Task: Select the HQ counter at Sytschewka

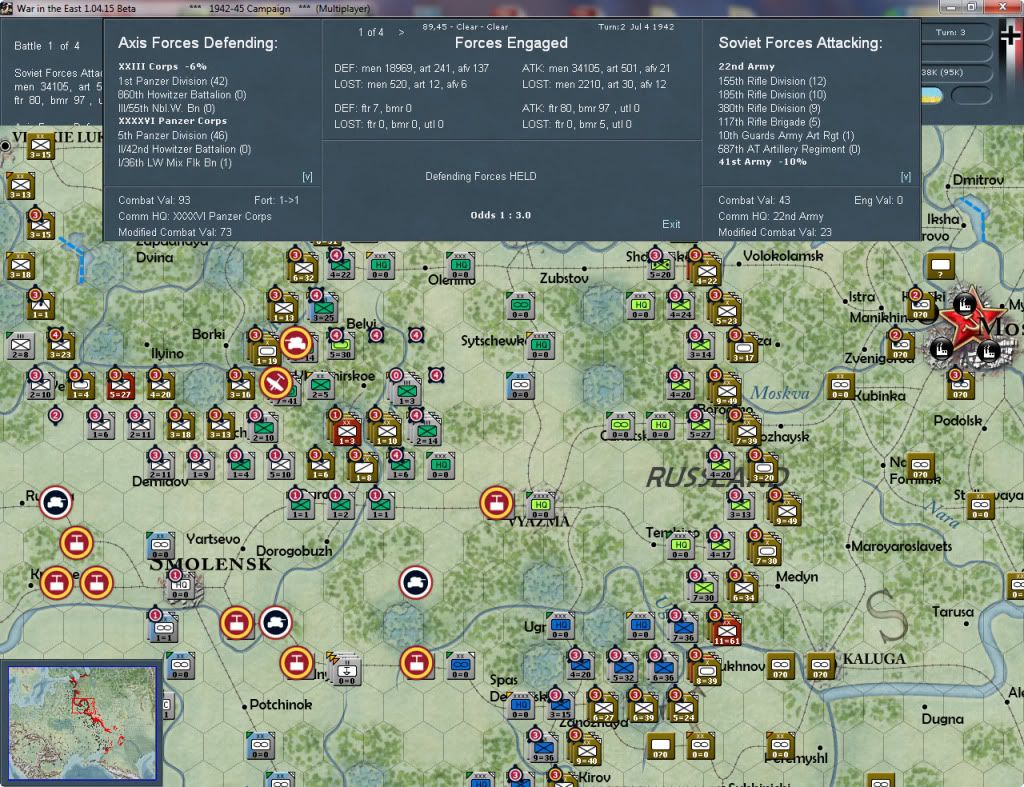Action: coord(541,345)
